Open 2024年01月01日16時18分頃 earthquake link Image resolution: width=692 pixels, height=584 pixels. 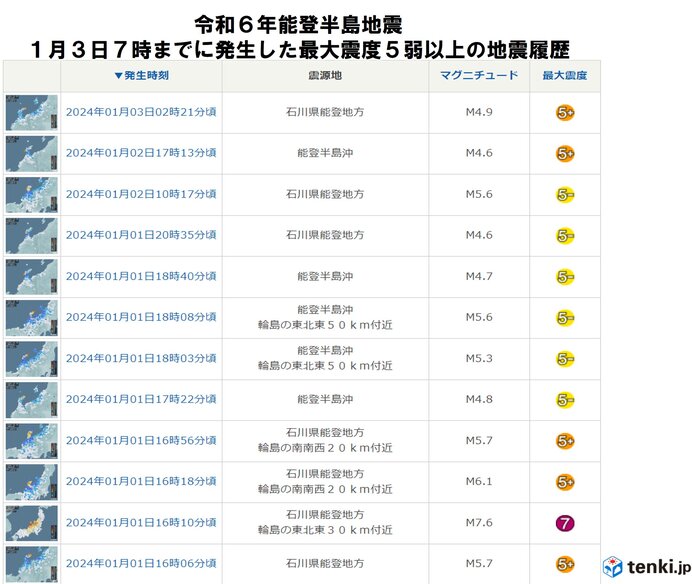click(141, 482)
